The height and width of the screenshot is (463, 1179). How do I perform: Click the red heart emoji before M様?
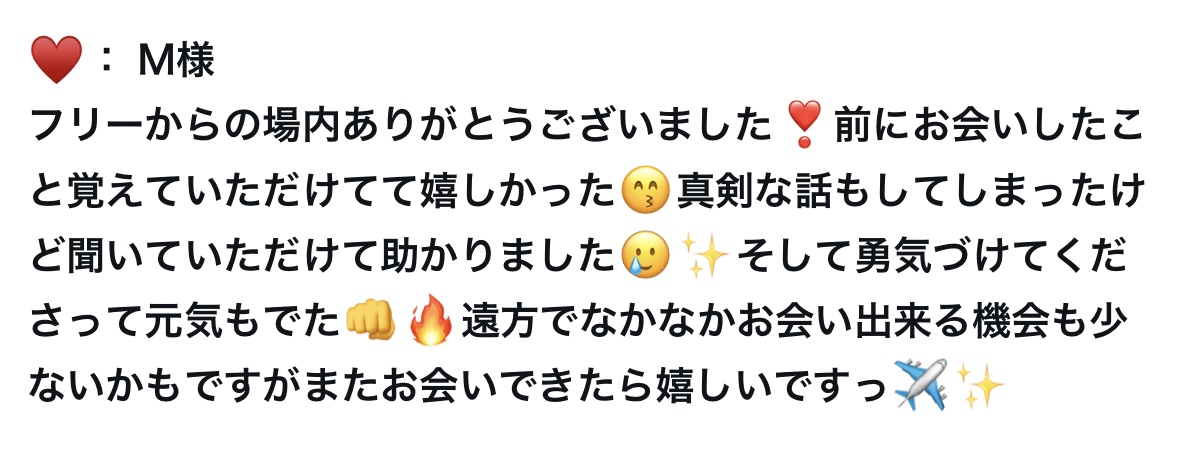(56, 59)
